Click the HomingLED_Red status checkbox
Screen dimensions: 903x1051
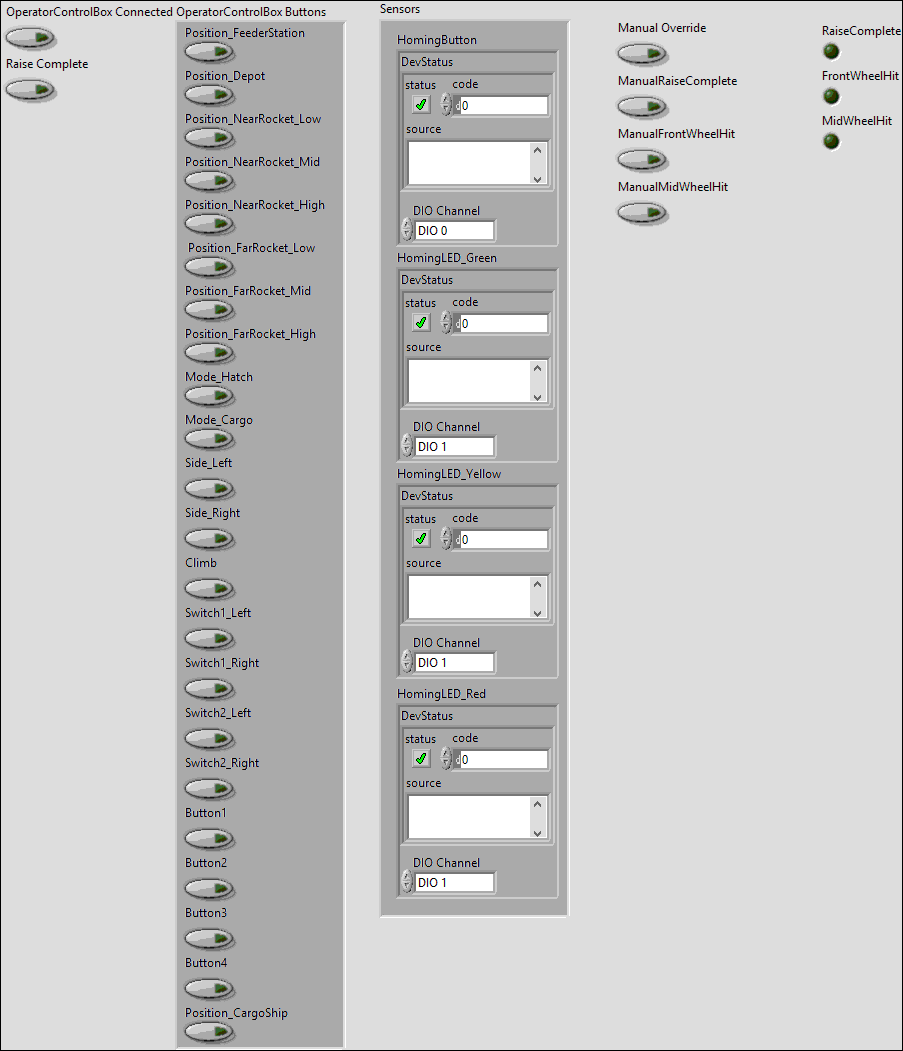[x=421, y=758]
